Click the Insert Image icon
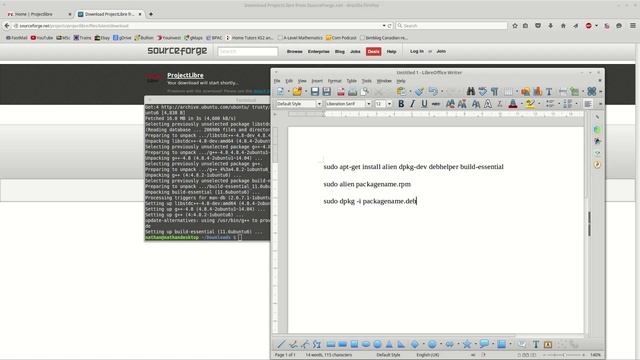The image size is (640, 360). pyautogui.click(x=526, y=91)
